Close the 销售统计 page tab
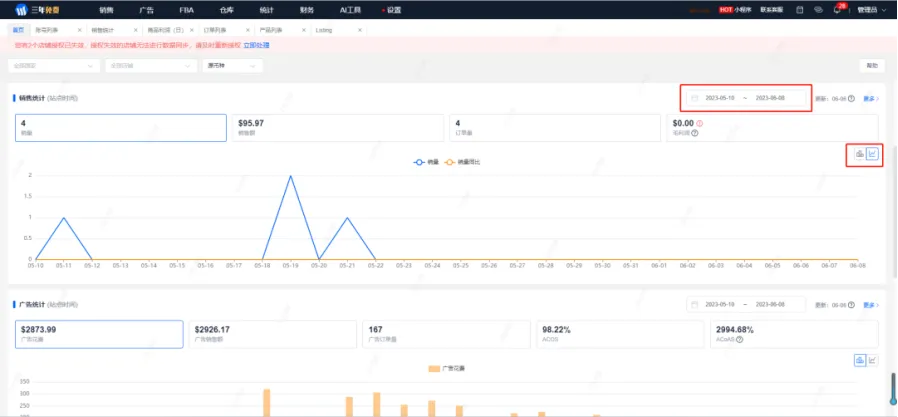 coord(136,30)
